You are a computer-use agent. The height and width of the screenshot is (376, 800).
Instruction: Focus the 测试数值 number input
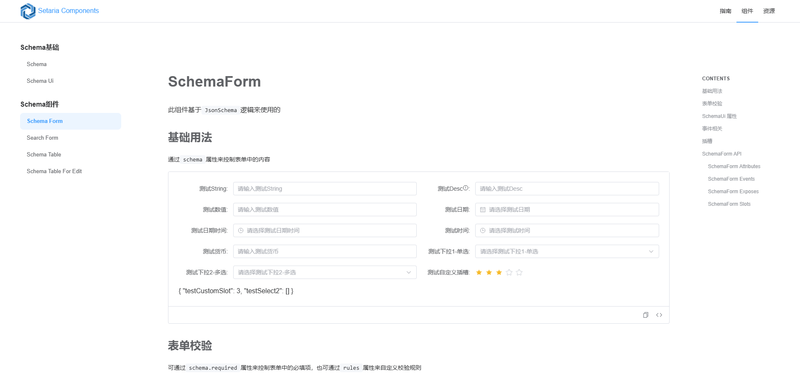[x=325, y=210]
